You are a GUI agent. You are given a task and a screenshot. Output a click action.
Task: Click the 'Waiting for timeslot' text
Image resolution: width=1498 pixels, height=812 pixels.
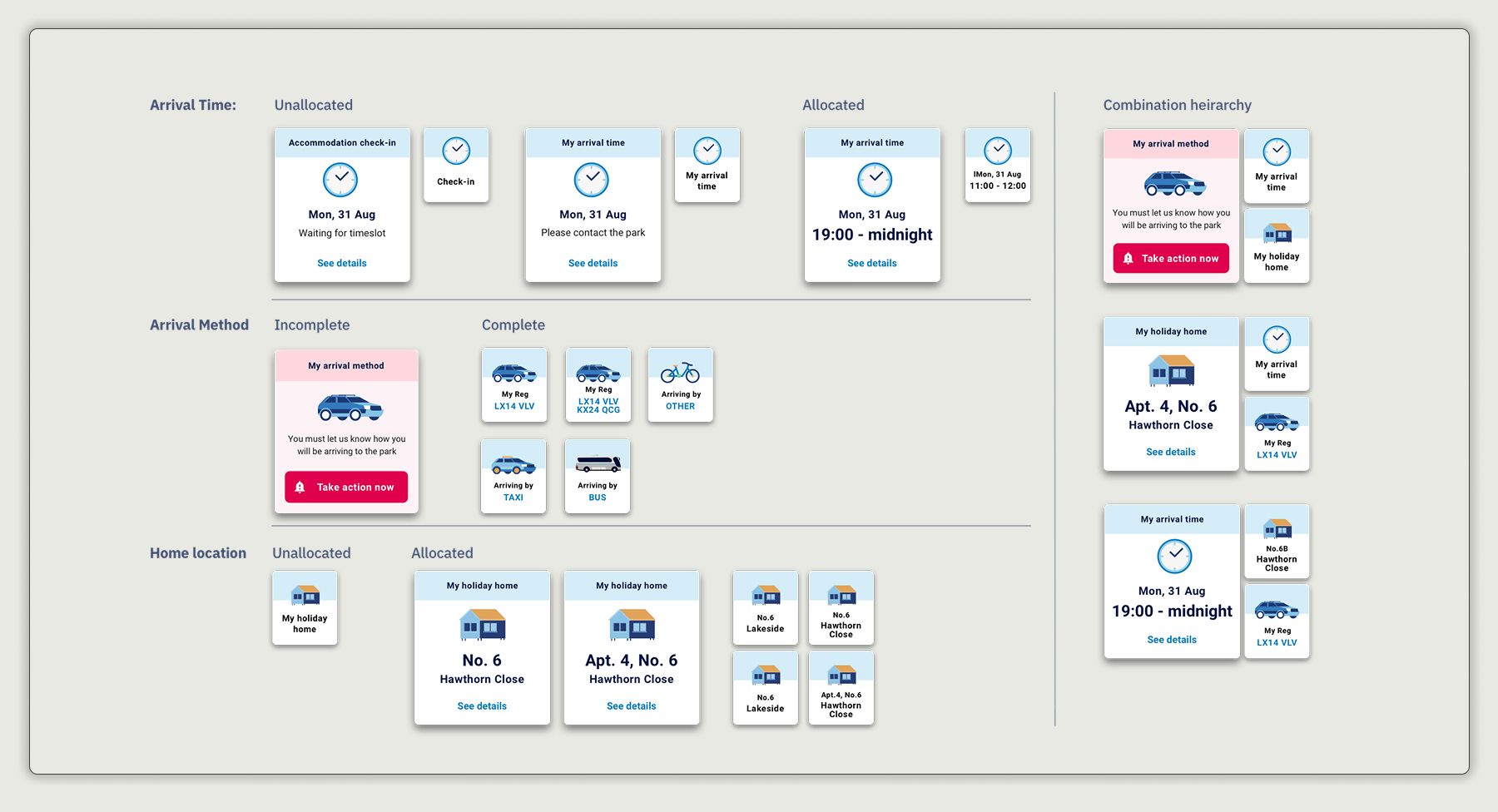(x=342, y=233)
